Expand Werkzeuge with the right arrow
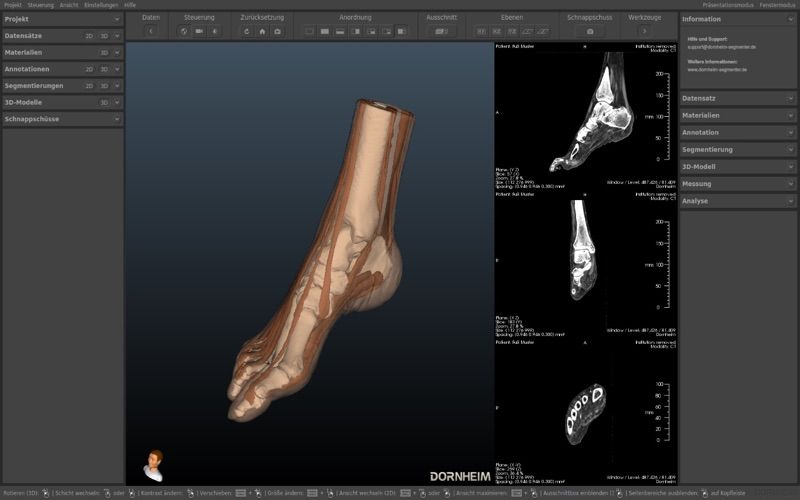This screenshot has height=500, width=800. 645,31
